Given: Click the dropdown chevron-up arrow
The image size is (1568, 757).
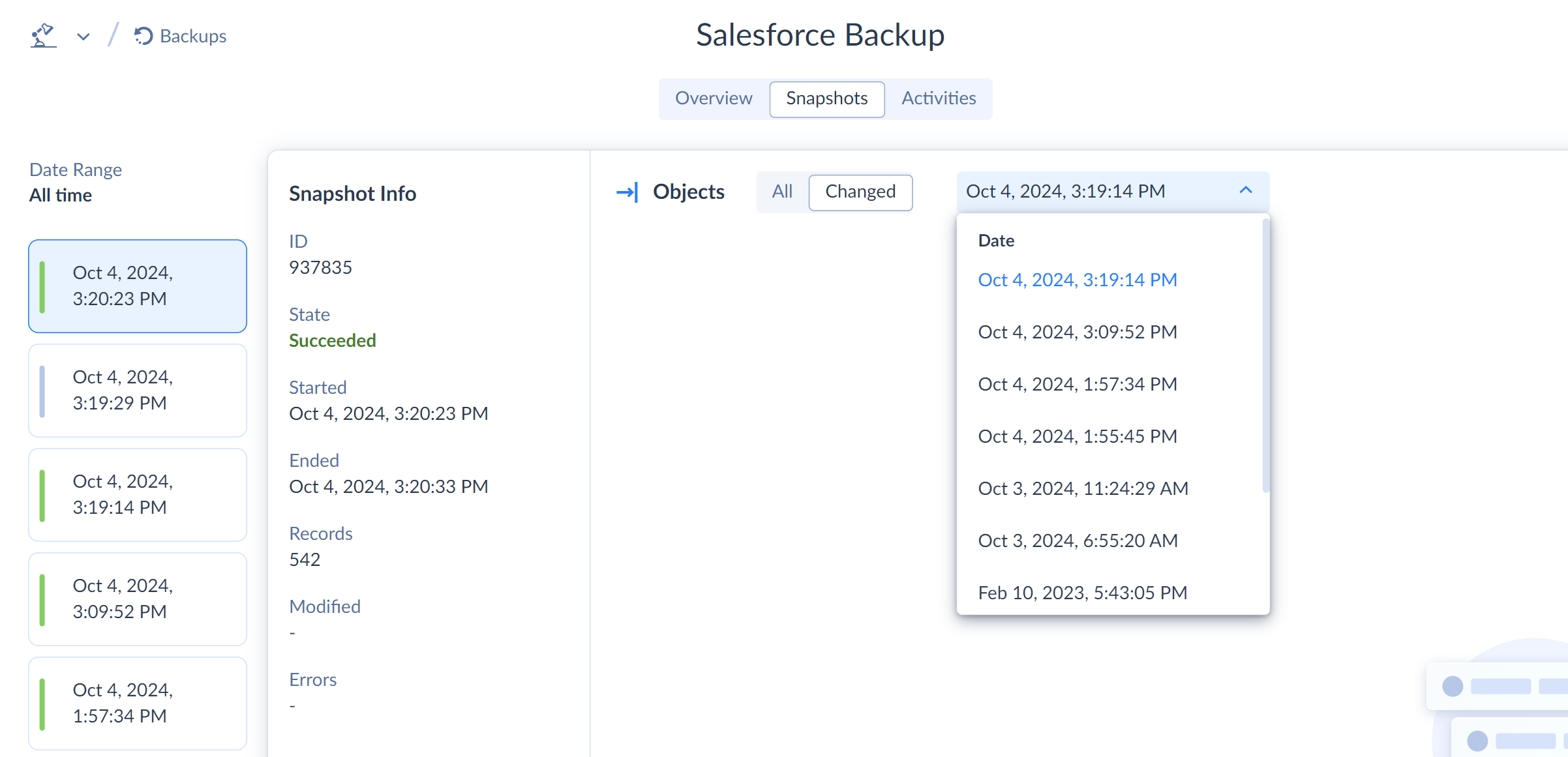Looking at the screenshot, I should click(1246, 190).
